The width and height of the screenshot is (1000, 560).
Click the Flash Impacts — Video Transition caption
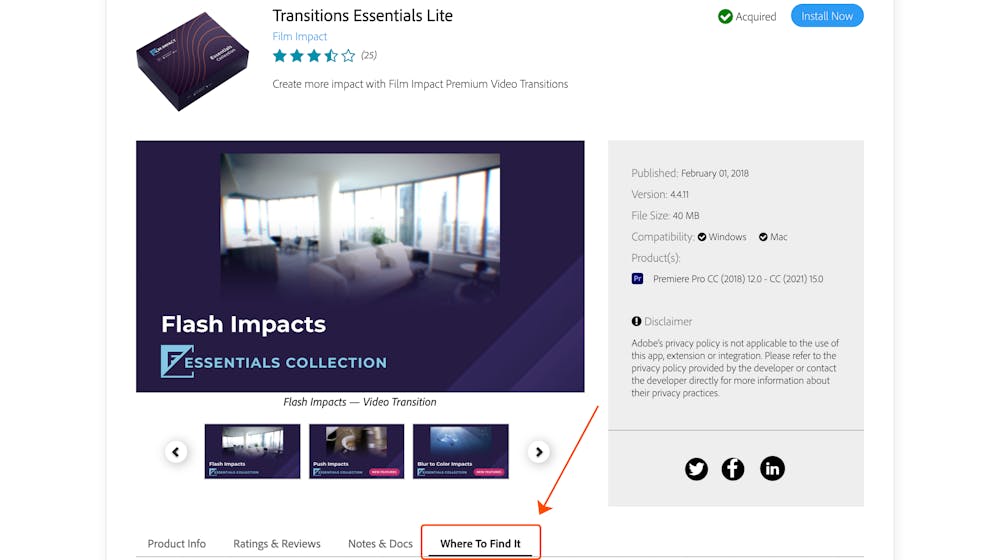(x=360, y=402)
